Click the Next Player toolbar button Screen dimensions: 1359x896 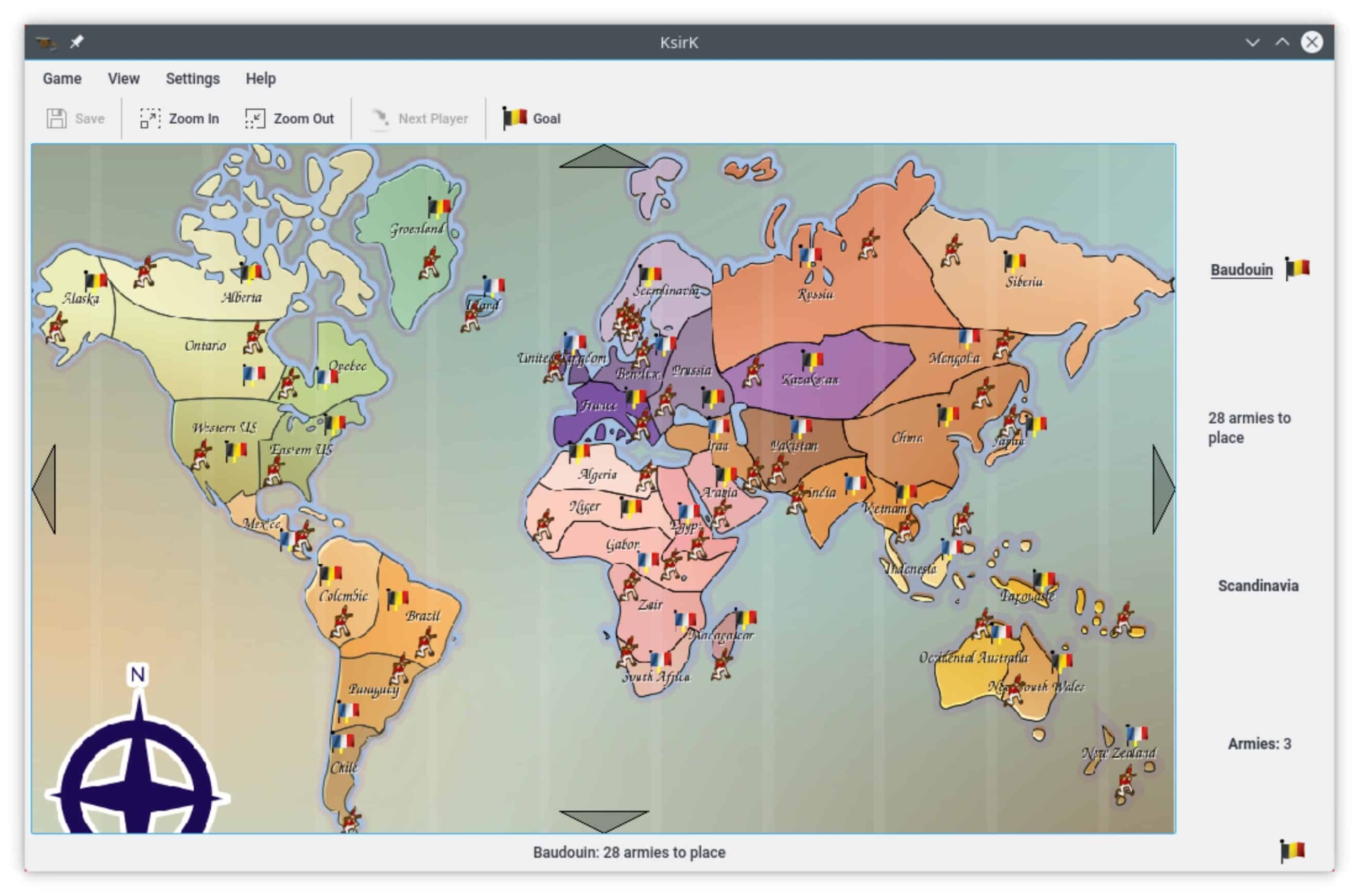(x=419, y=118)
